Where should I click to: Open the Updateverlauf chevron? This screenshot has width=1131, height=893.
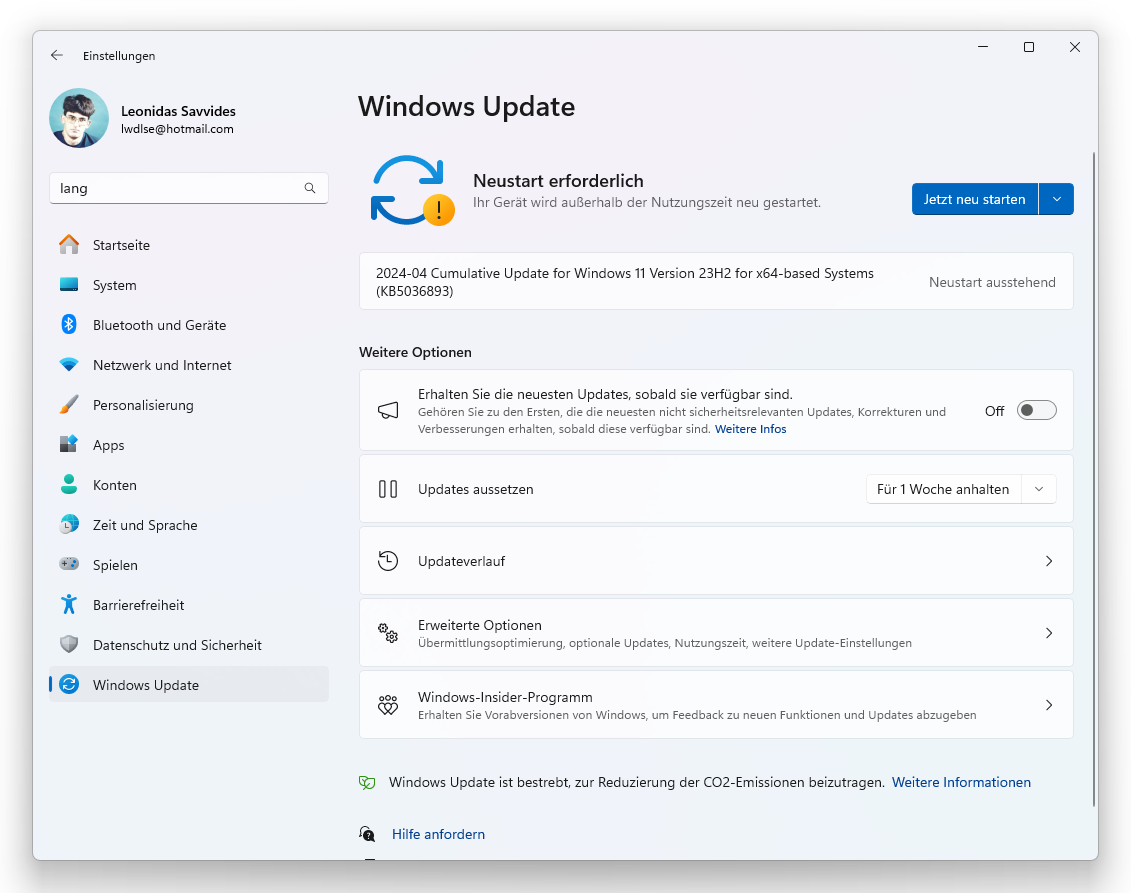click(x=1049, y=561)
